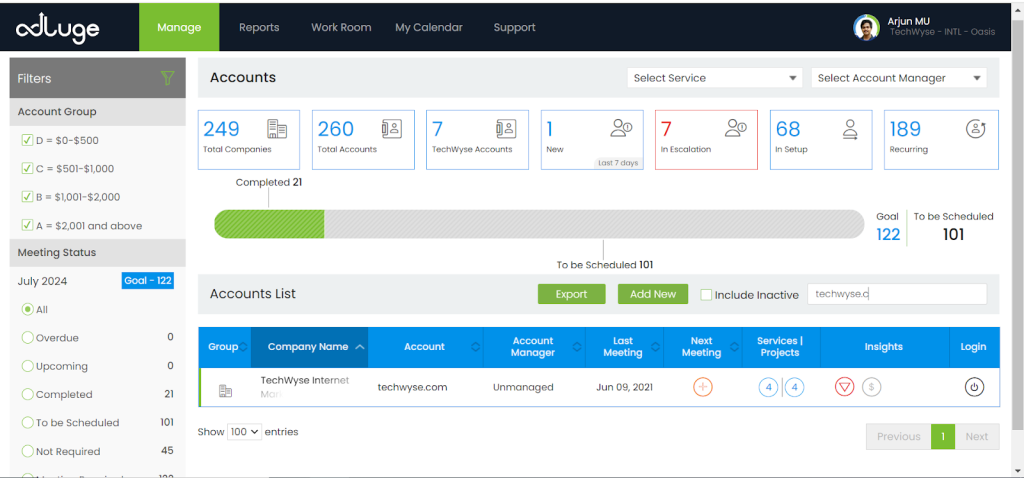Click the Adluge logo
Viewport: 1024px width, 478px height.
tap(58, 28)
